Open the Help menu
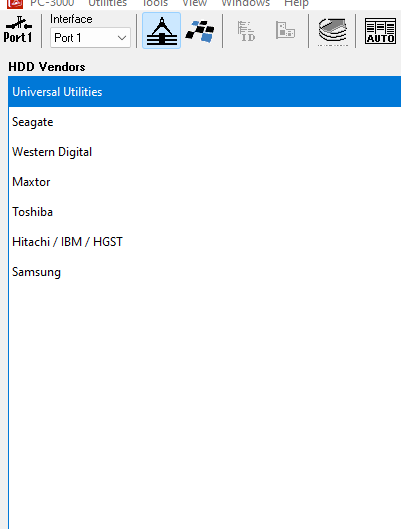The width and height of the screenshot is (401, 529). 296,3
